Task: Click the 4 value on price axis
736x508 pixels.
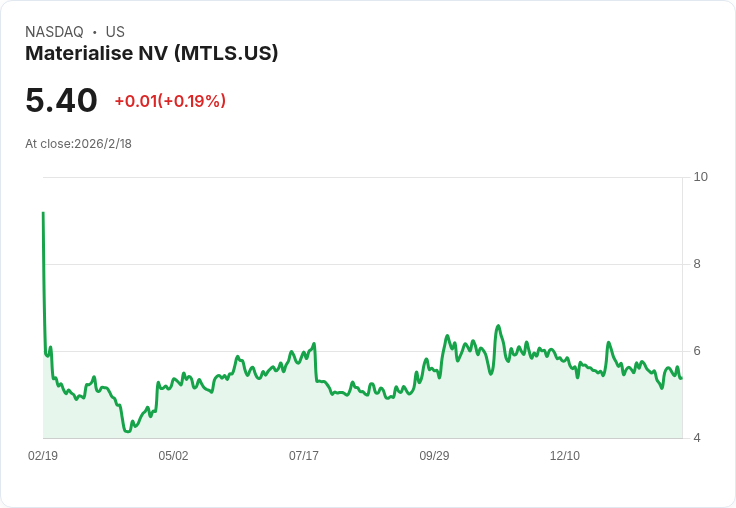Action: point(697,438)
